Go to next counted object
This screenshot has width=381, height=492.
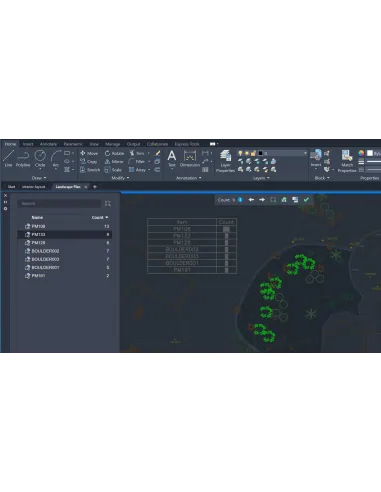tap(262, 200)
